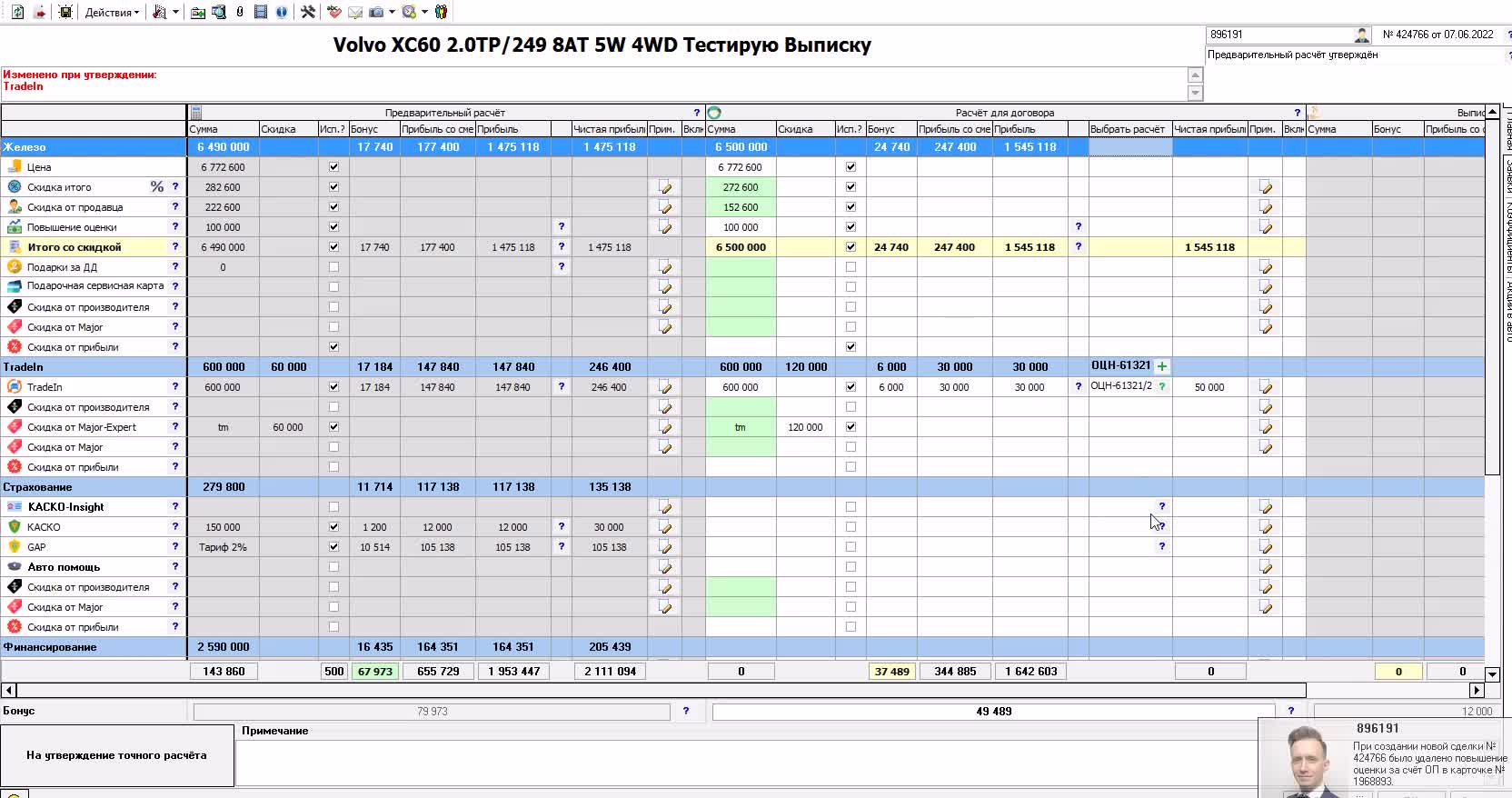Enable contract checkbox for КАСКО-Insight

click(x=850, y=507)
